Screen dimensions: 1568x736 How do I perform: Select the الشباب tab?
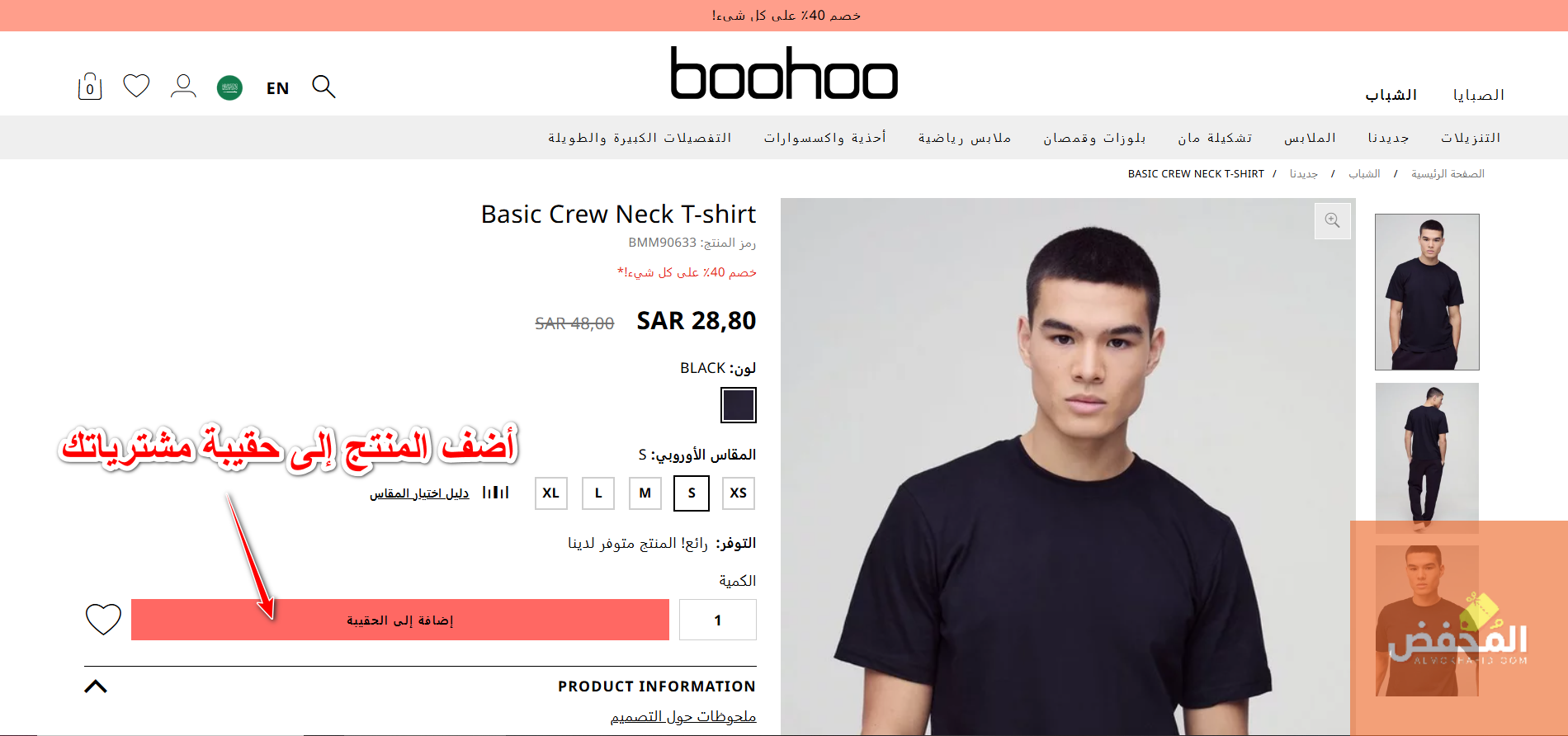1391,95
